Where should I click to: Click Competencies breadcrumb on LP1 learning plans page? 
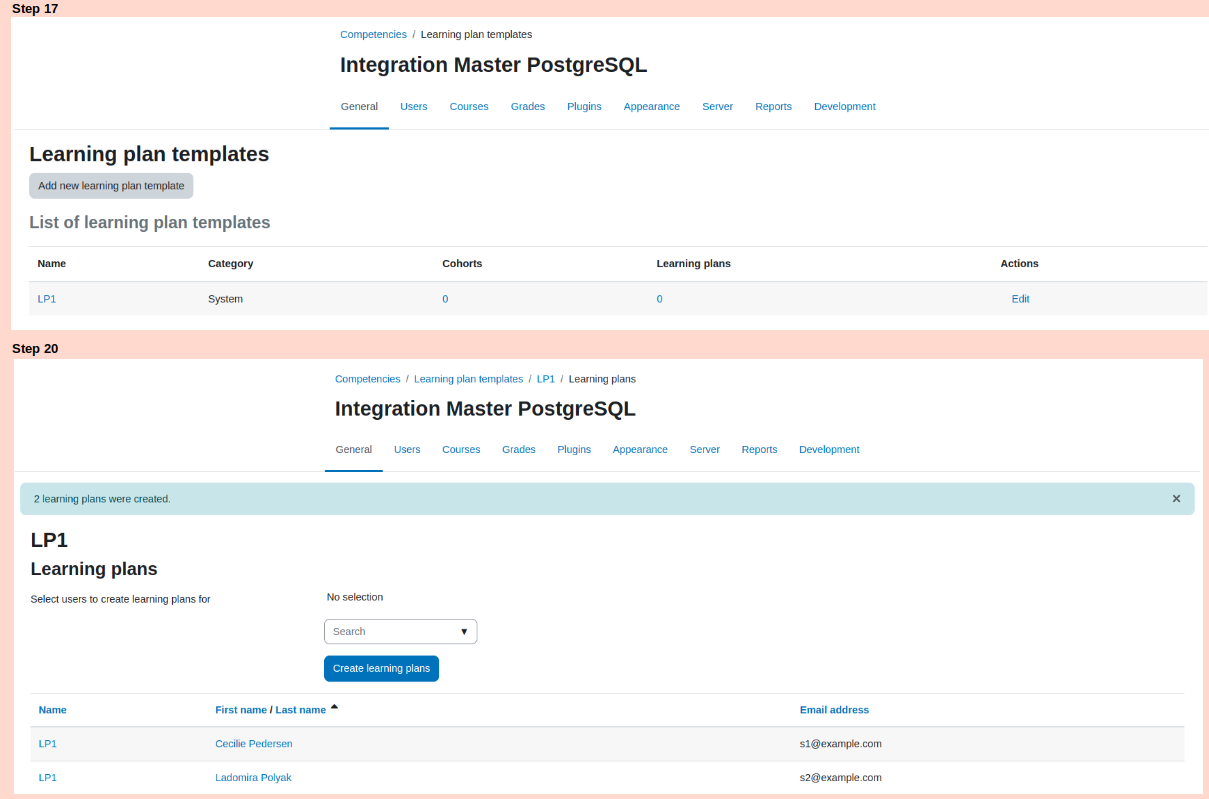[367, 379]
